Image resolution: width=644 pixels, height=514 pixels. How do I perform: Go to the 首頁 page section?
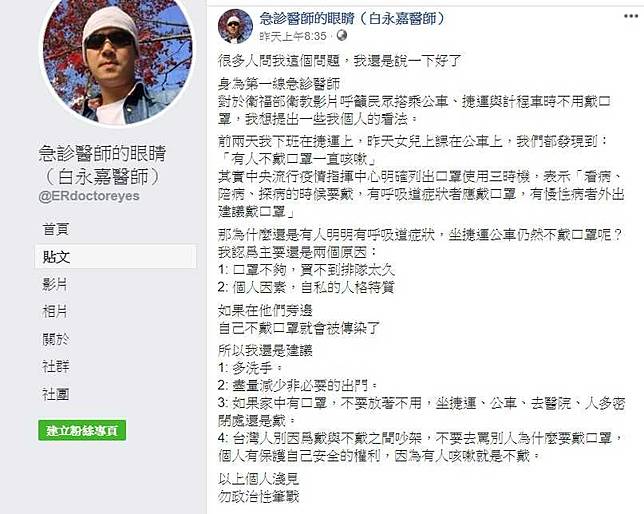point(56,229)
